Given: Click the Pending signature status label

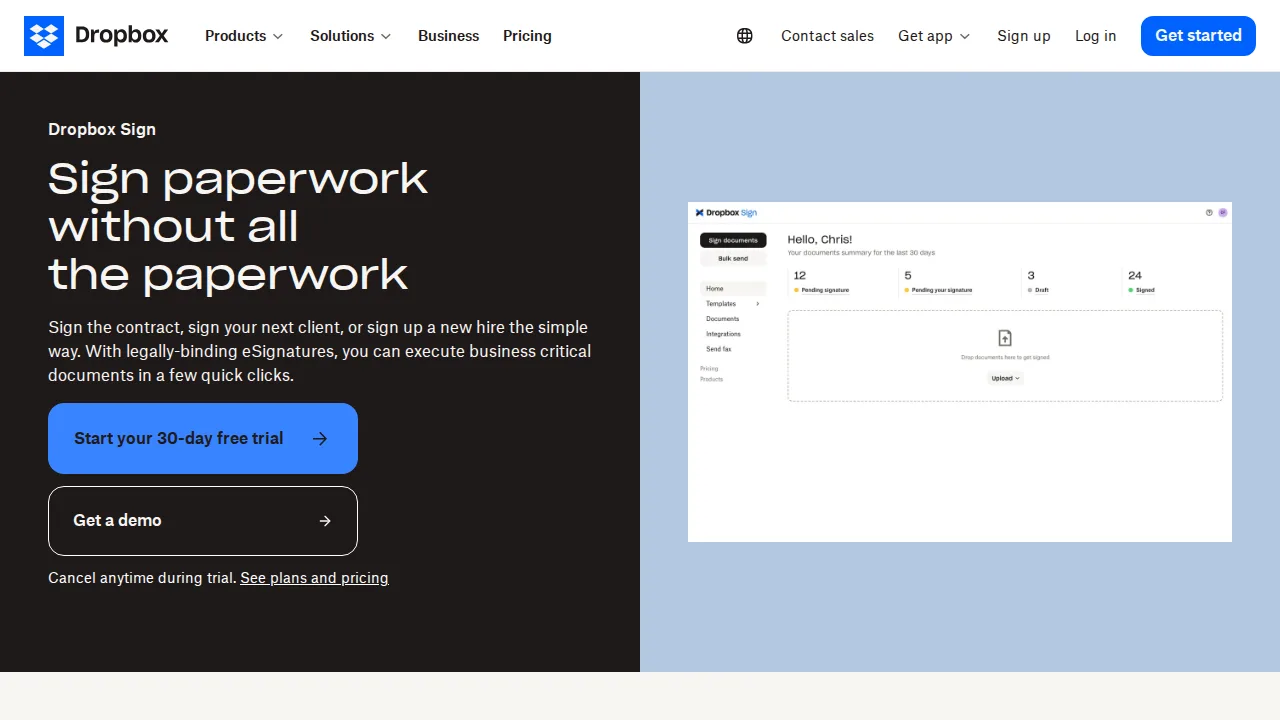Looking at the screenshot, I should tap(825, 290).
